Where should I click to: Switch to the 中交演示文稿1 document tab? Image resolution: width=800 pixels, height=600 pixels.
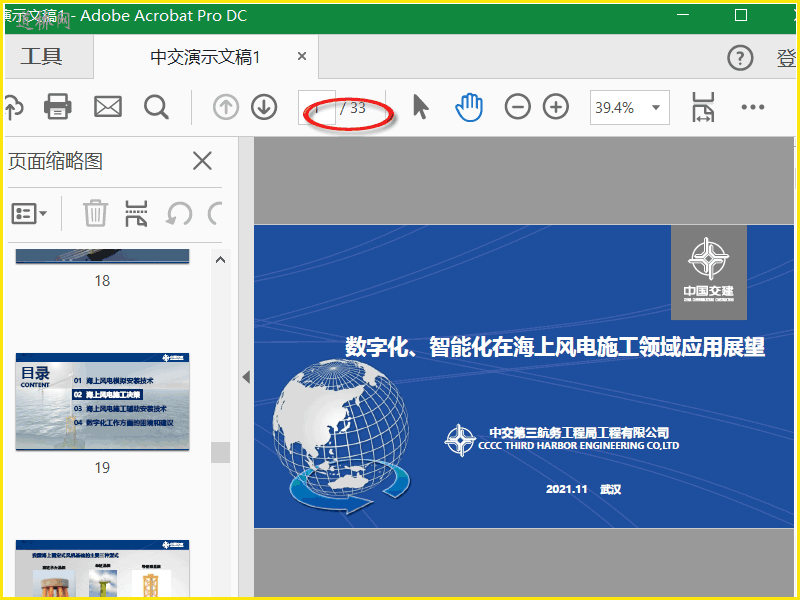click(206, 57)
